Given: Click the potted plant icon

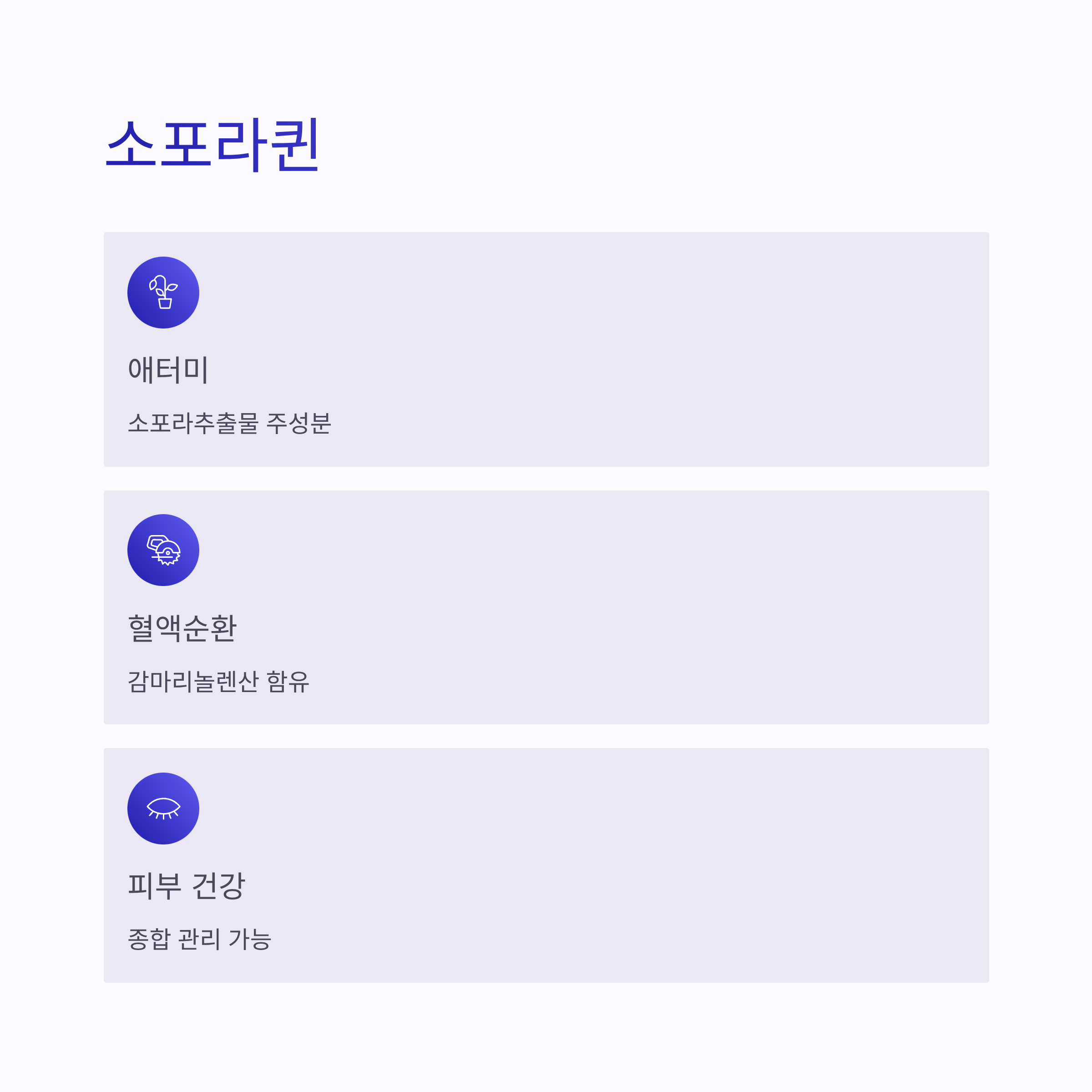Looking at the screenshot, I should point(163,292).
